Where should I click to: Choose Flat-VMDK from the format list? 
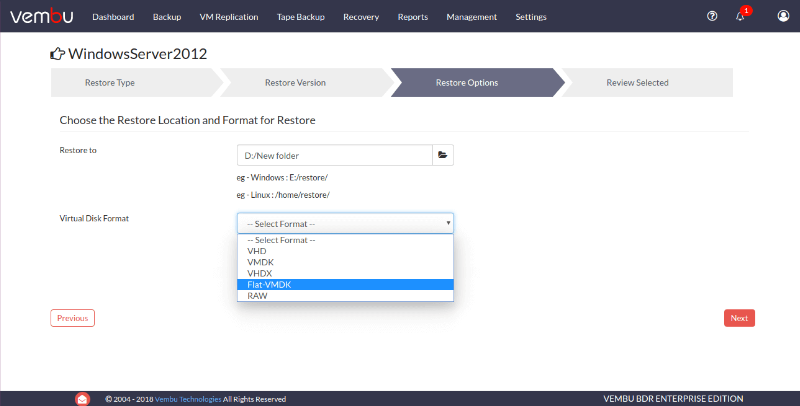345,285
